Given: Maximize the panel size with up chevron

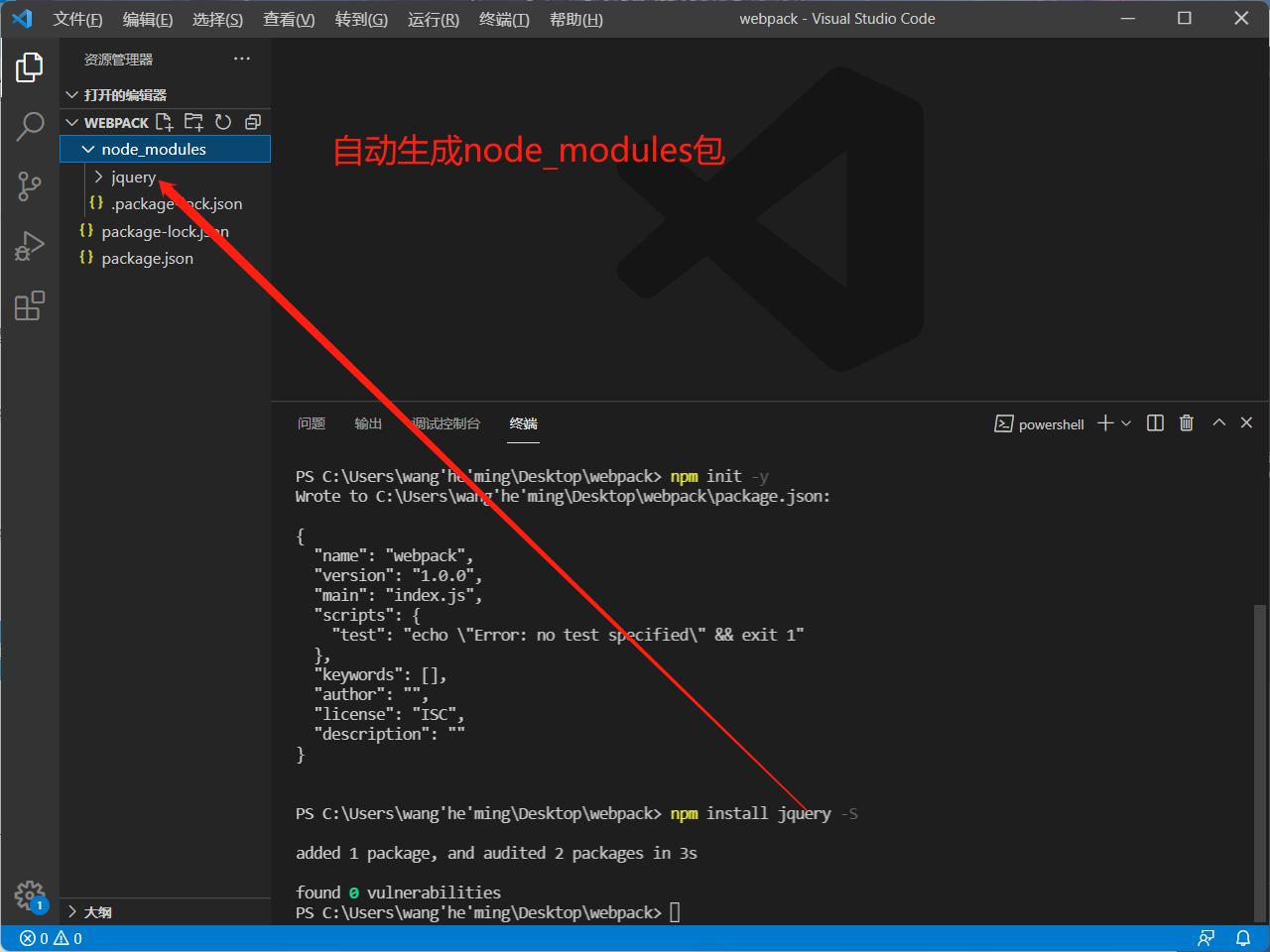Looking at the screenshot, I should click(x=1219, y=422).
